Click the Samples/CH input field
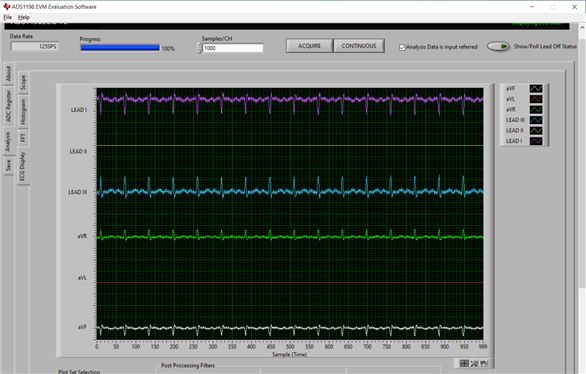Image resolution: width=586 pixels, height=374 pixels. coord(233,48)
